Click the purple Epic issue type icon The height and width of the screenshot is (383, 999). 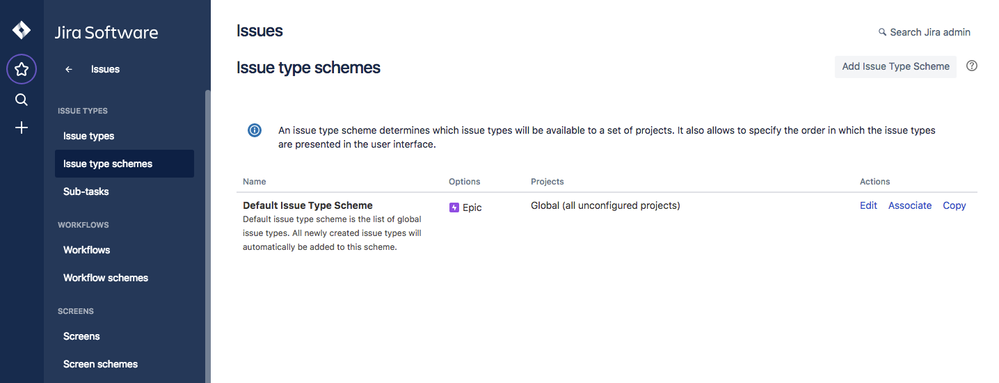point(454,207)
